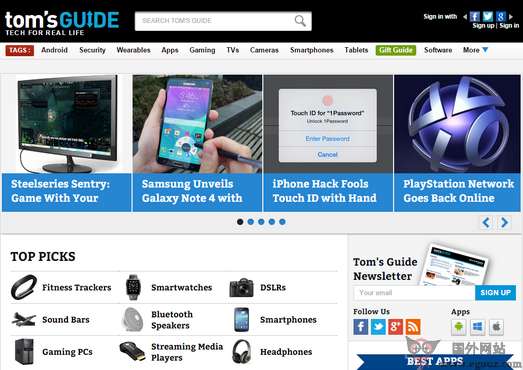Screen dimensions: 523x370
Task: Open the Windows app icon under Apps
Action: point(477,327)
